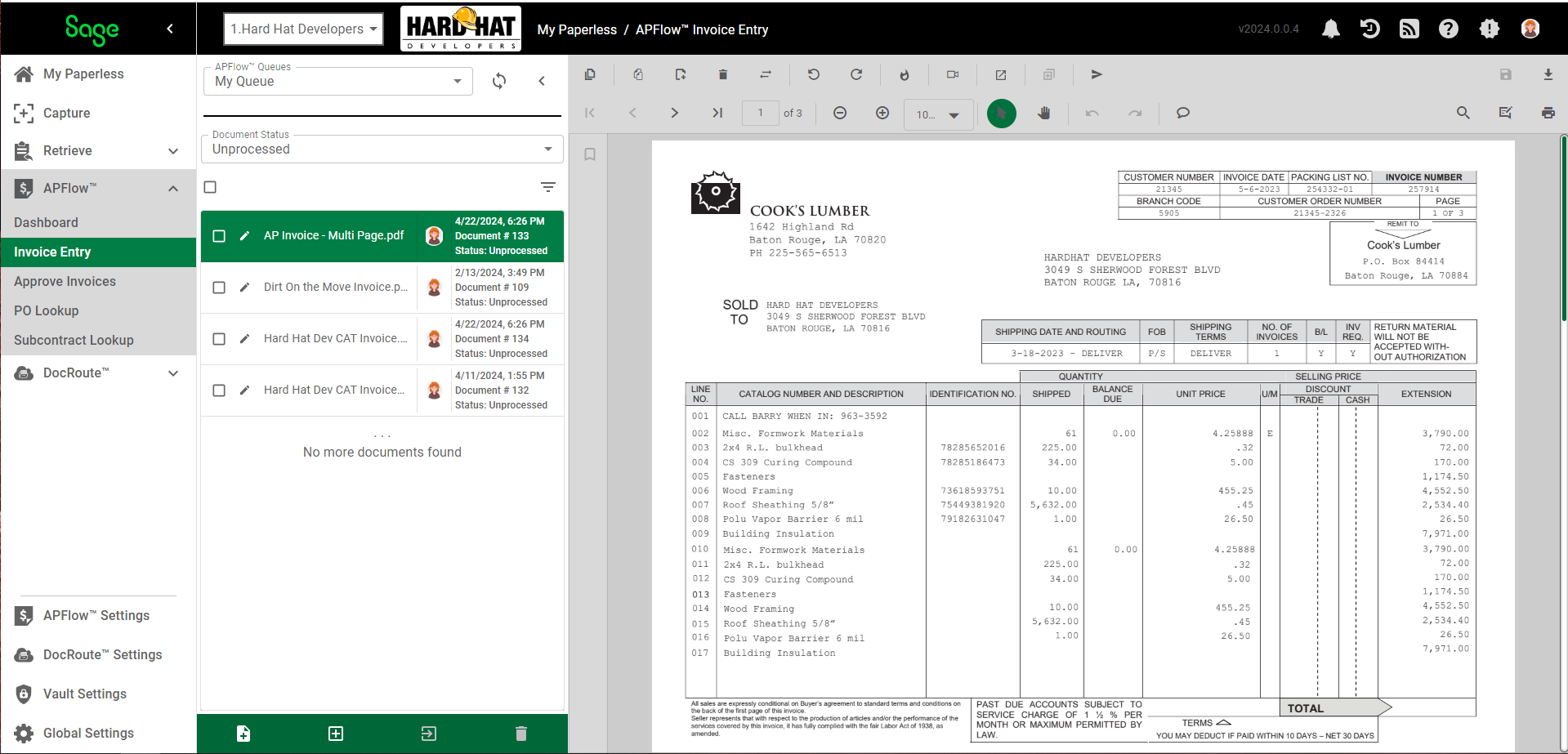Open the APFlow Queues My Queue dropdown

click(x=338, y=81)
